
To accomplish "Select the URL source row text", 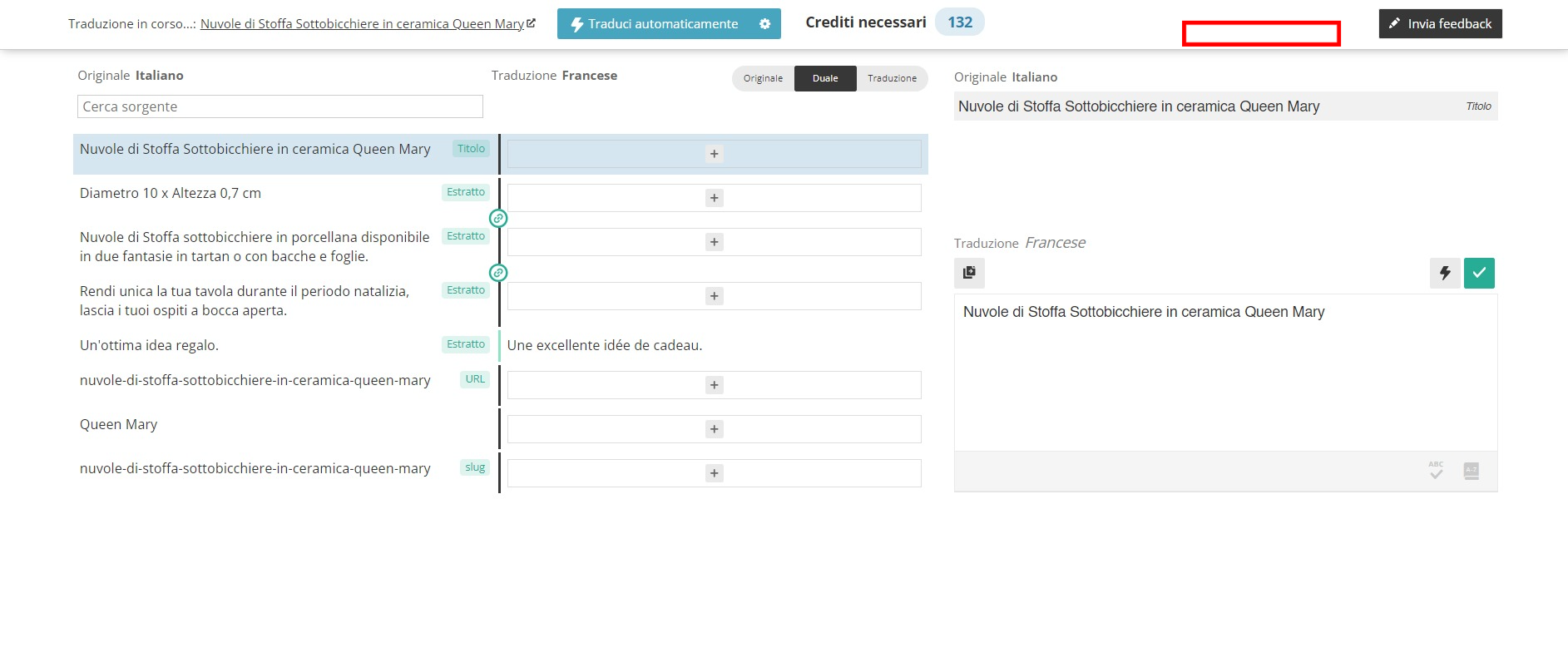I will (x=255, y=380).
